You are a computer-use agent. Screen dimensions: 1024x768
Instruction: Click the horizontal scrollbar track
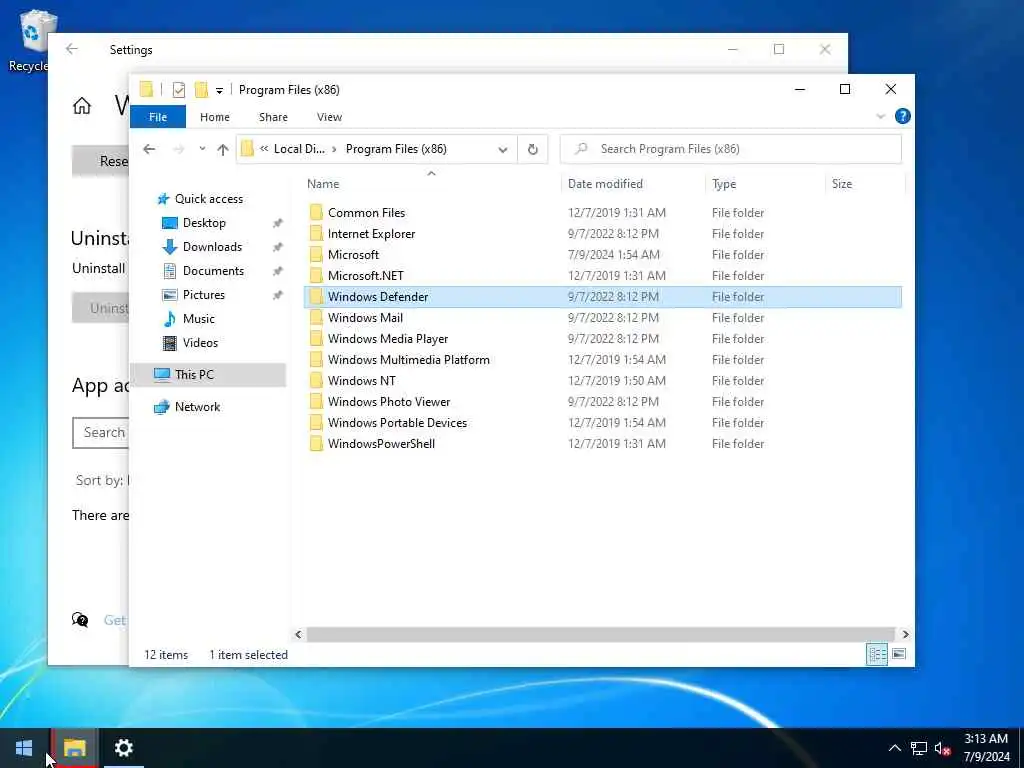tap(600, 634)
